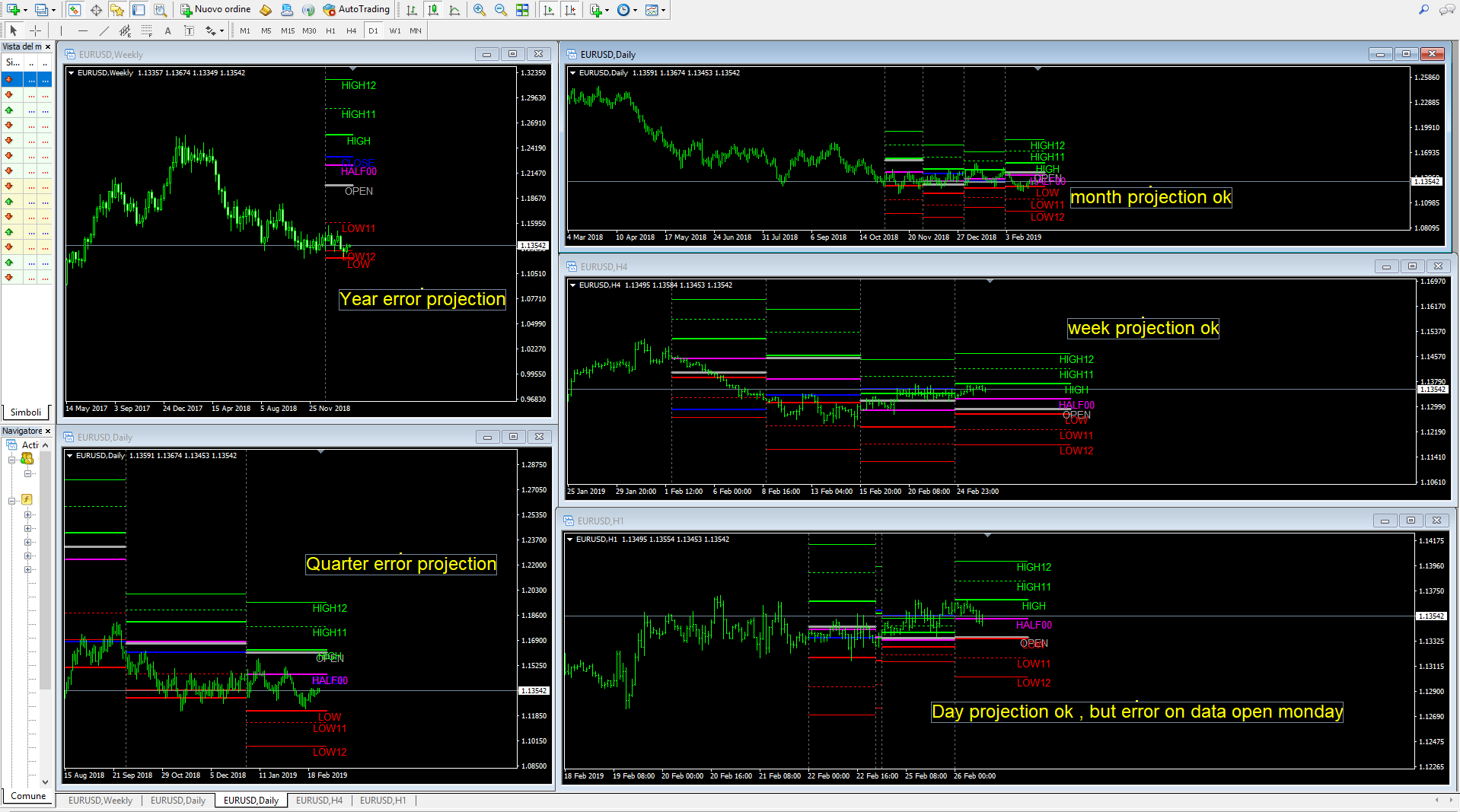Switch chart to bar chart type
The height and width of the screenshot is (812, 1460).
(412, 10)
